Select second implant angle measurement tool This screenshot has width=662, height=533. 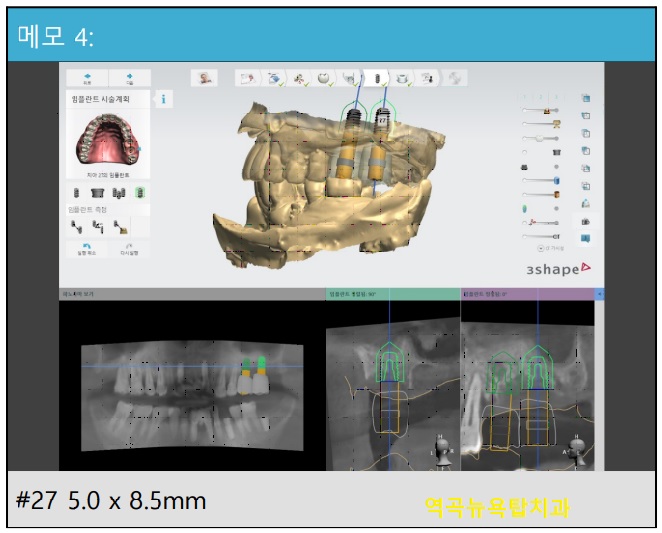(x=98, y=228)
